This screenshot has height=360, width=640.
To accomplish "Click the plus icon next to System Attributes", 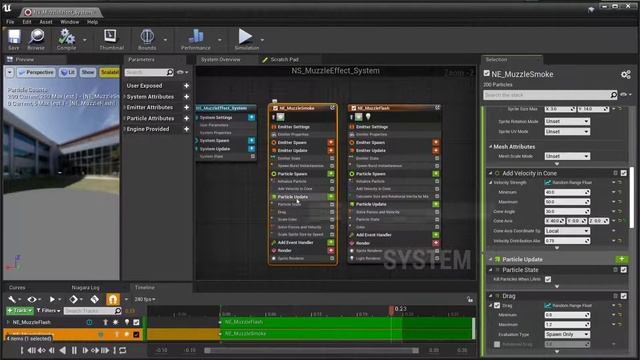I will pyautogui.click(x=187, y=97).
